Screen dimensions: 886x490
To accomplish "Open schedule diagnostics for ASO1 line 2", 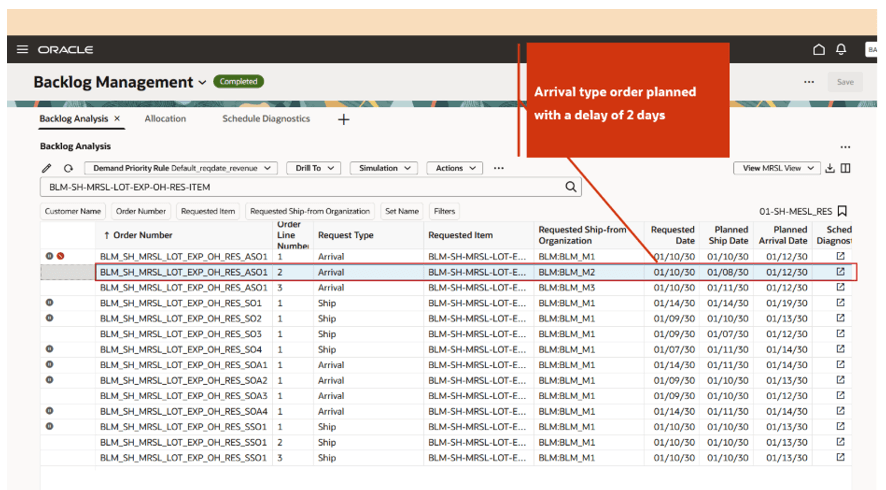I will 841,272.
